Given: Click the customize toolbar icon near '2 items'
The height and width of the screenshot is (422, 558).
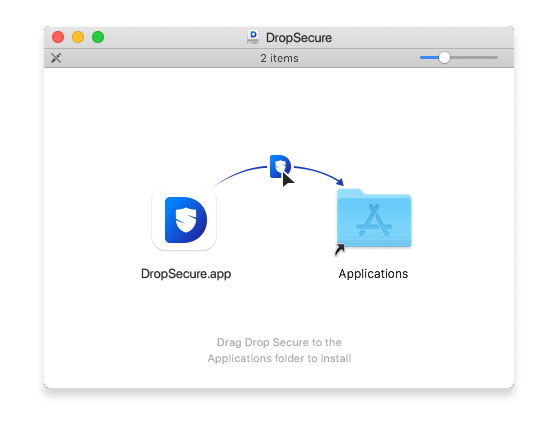Looking at the screenshot, I should coord(56,58).
